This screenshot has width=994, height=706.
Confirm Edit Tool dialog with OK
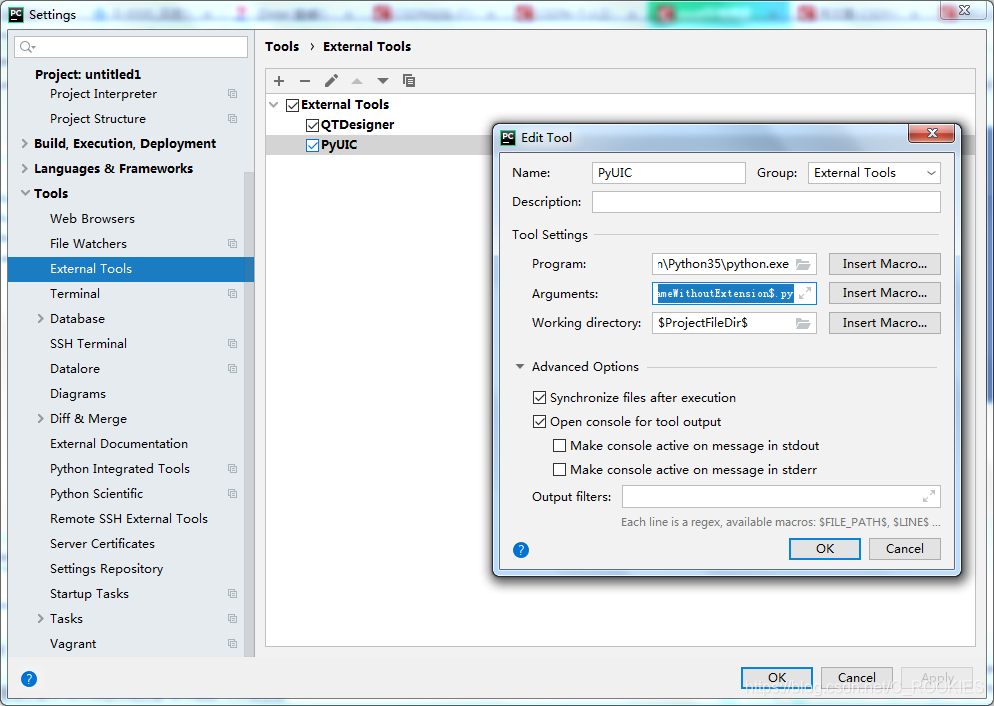[825, 549]
